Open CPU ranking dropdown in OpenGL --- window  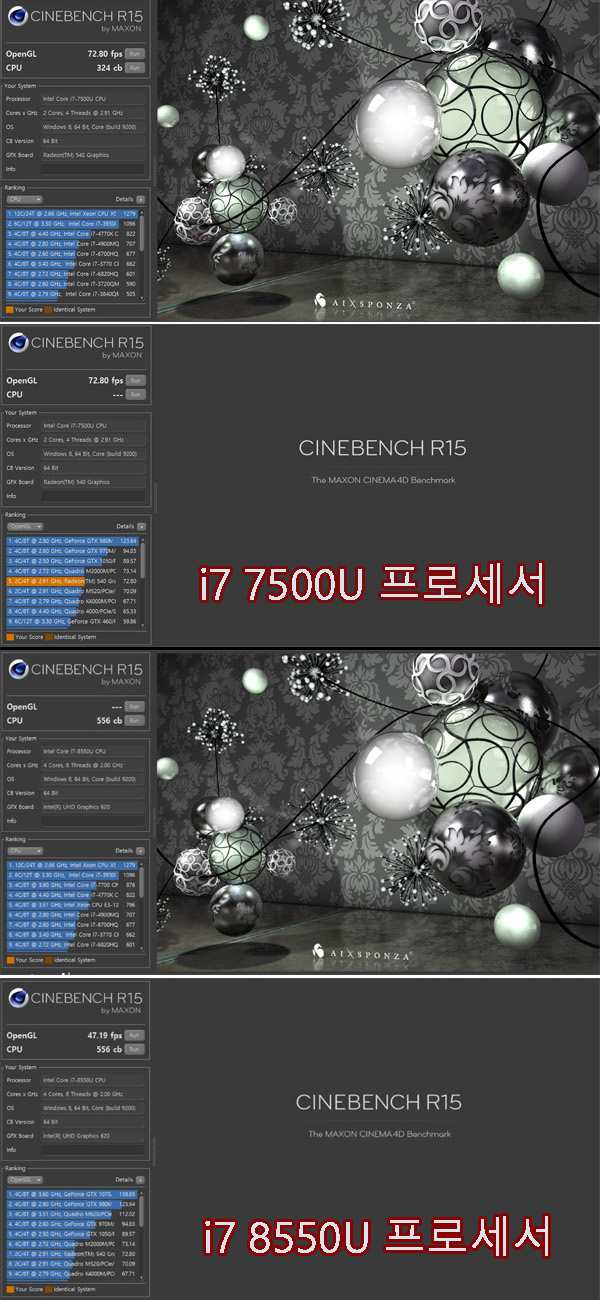pos(26,851)
